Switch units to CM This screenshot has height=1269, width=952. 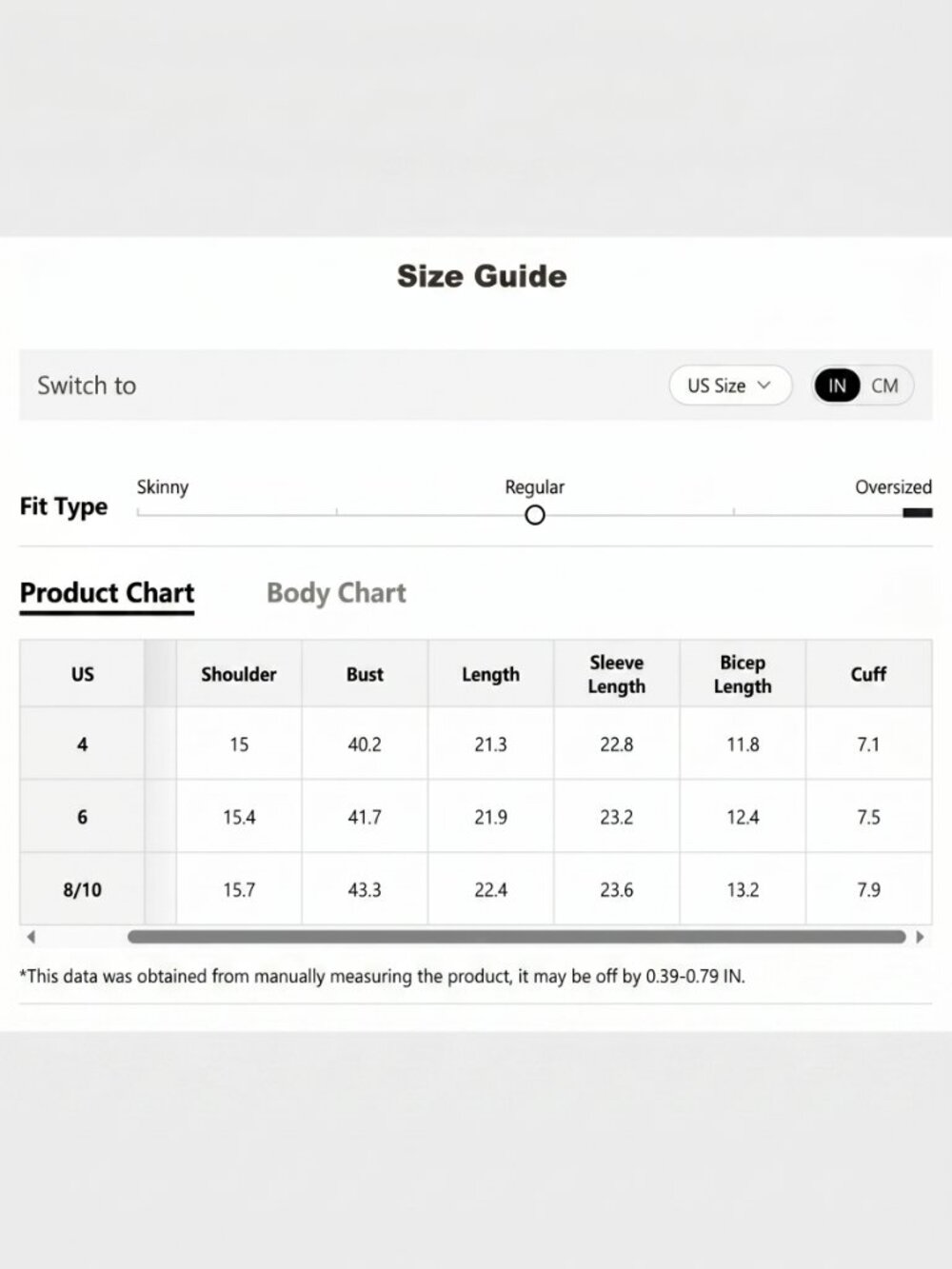pos(885,386)
